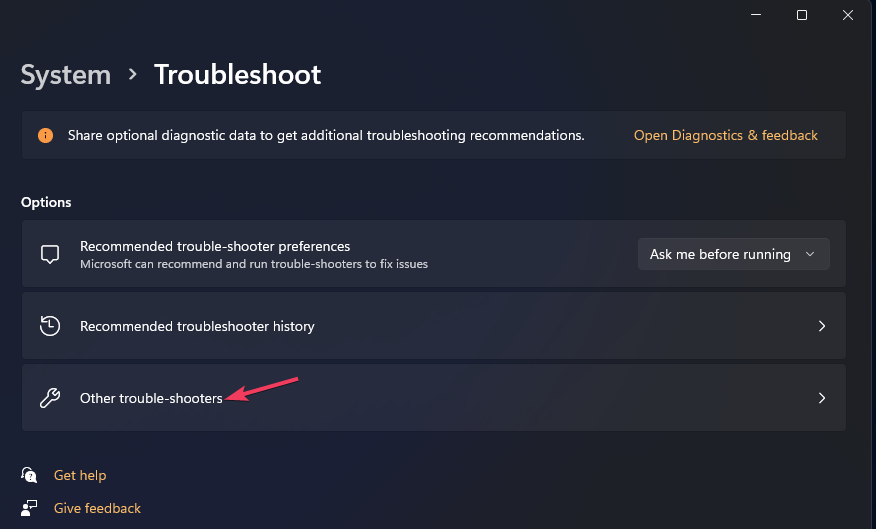Screen dimensions: 876x529
Task: Click the wrench icon for other trouble-shooters
Action: (x=50, y=398)
